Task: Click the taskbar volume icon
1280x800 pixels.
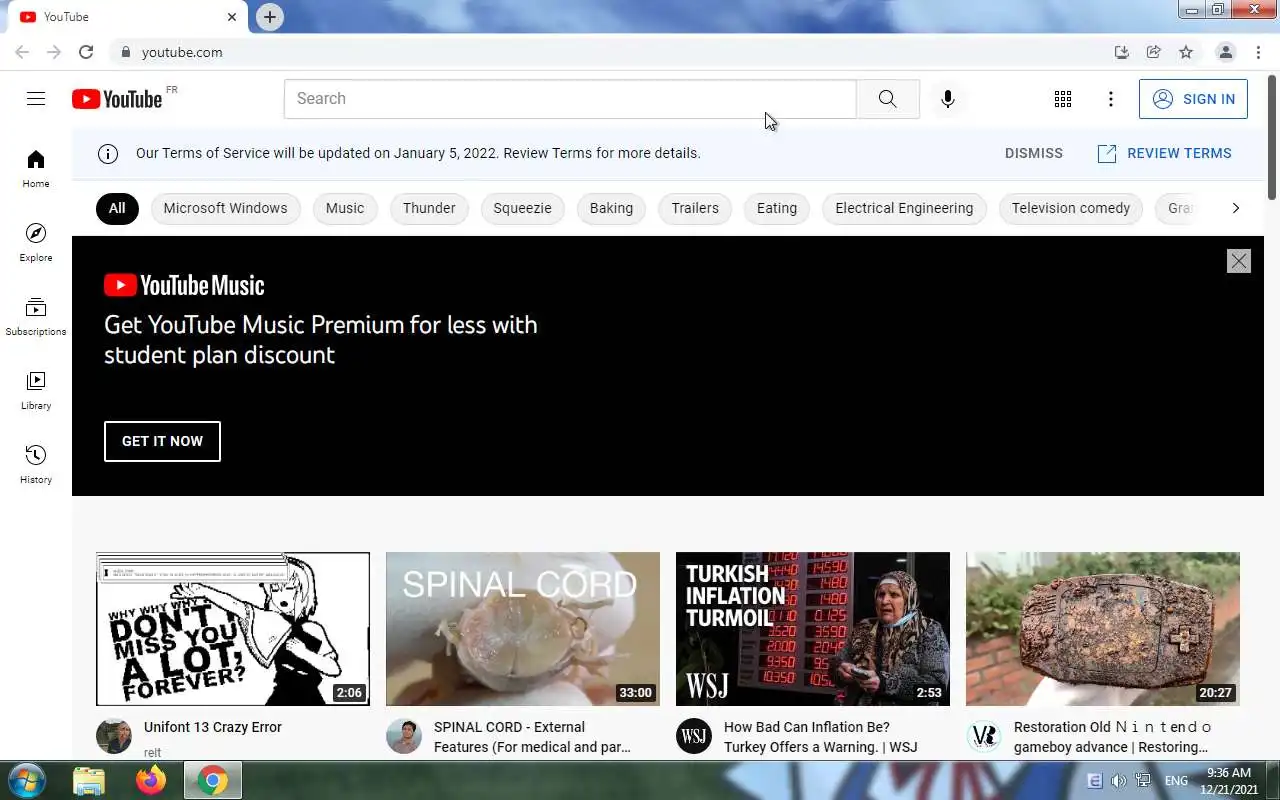Action: (x=1119, y=781)
